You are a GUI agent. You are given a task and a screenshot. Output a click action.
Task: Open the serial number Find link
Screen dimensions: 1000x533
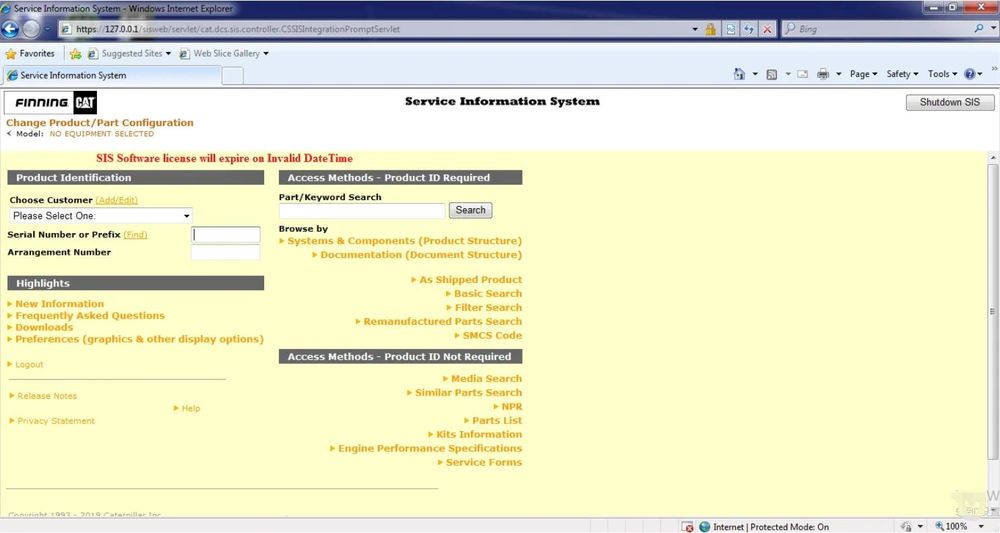135,235
